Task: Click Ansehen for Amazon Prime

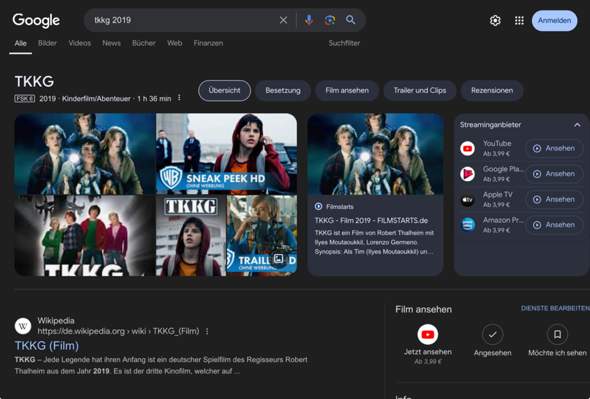Action: tap(554, 225)
